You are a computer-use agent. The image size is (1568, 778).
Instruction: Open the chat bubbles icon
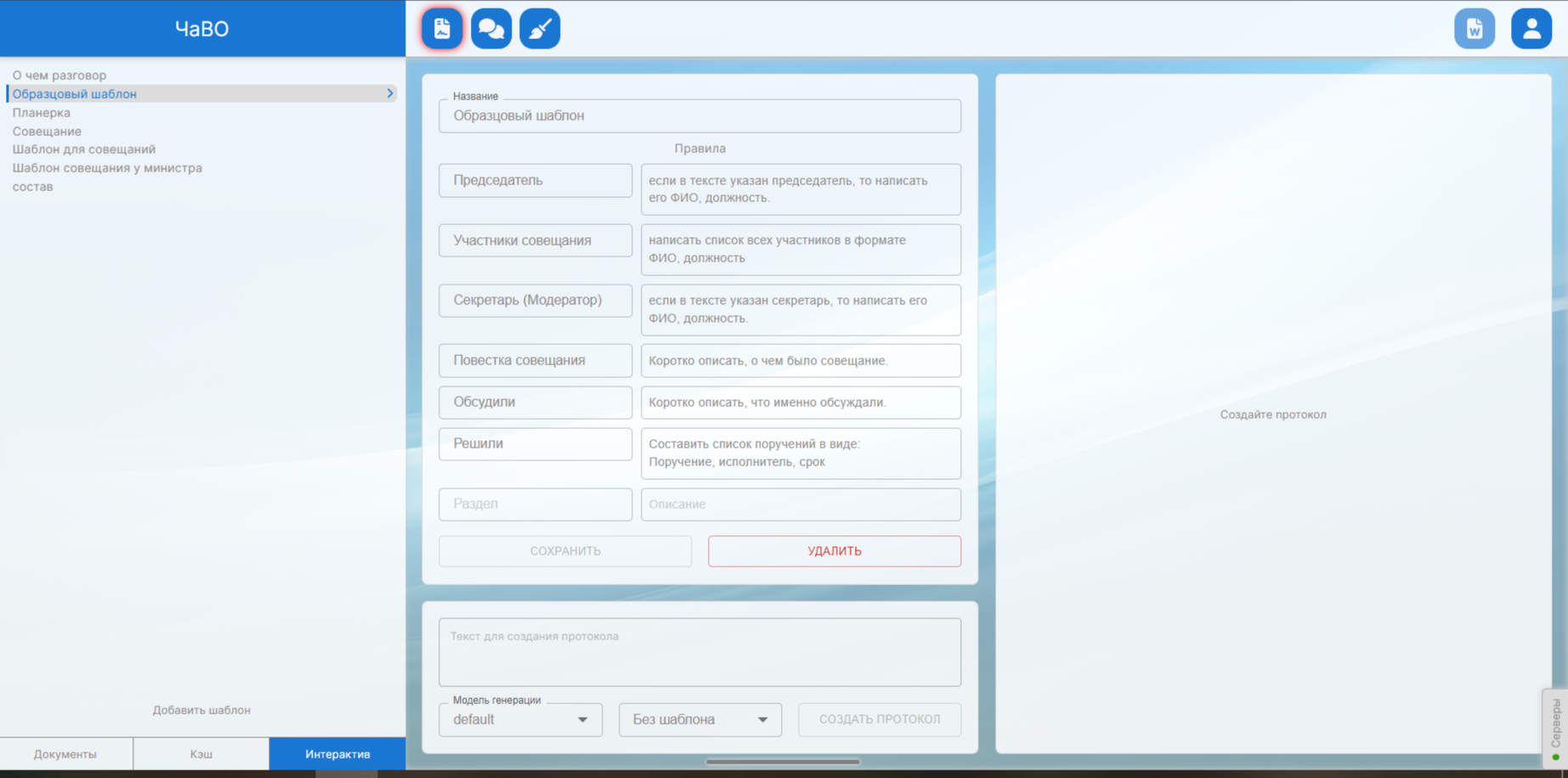[x=491, y=29]
